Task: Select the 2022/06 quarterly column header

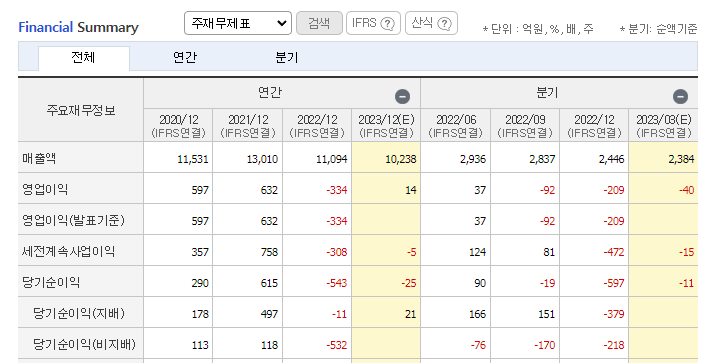Action: point(456,126)
